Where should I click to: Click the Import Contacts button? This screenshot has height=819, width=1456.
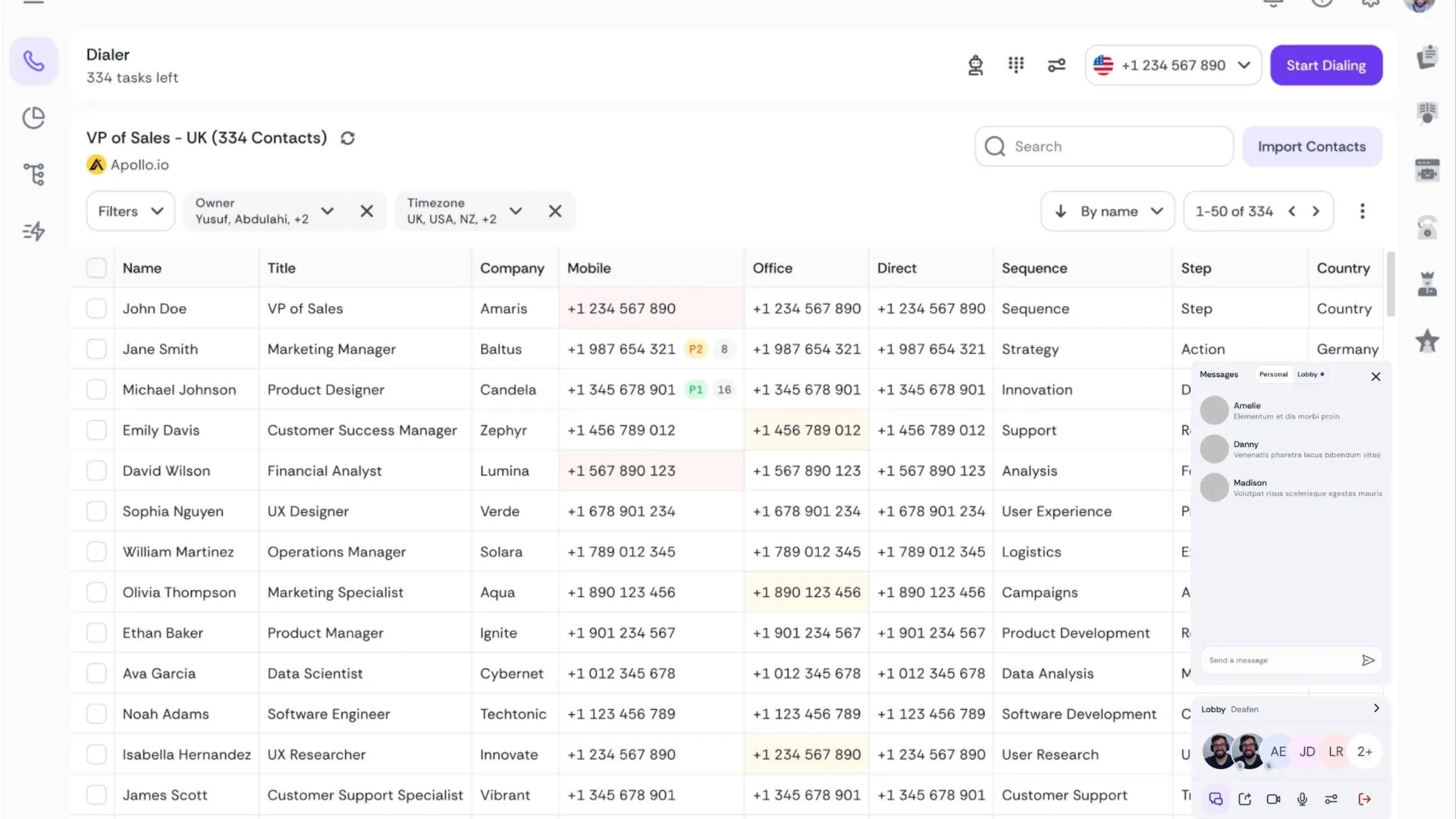click(x=1311, y=146)
